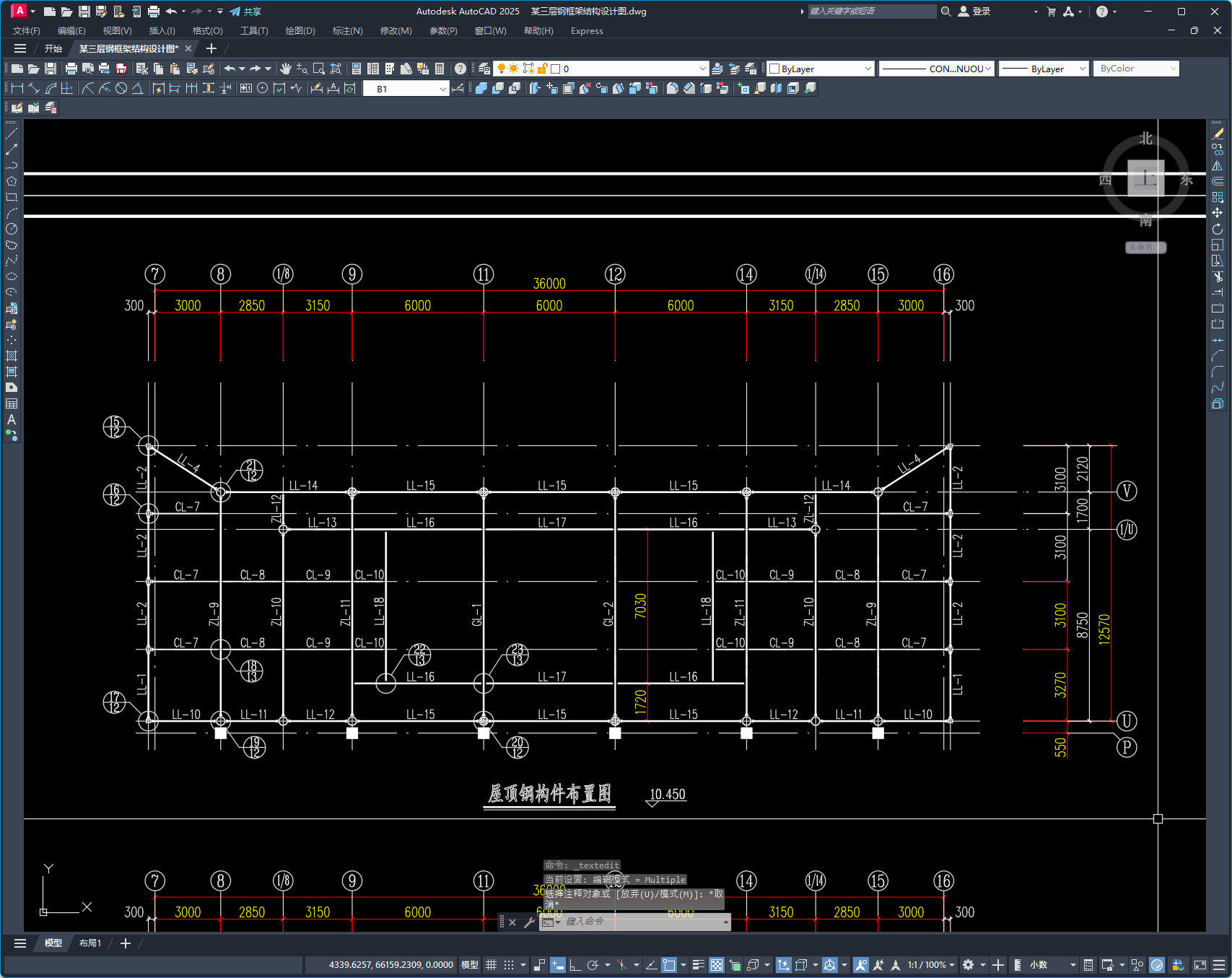Select the Hatch tool in Draw toolbar
This screenshot has height=978, width=1232.
[12, 356]
